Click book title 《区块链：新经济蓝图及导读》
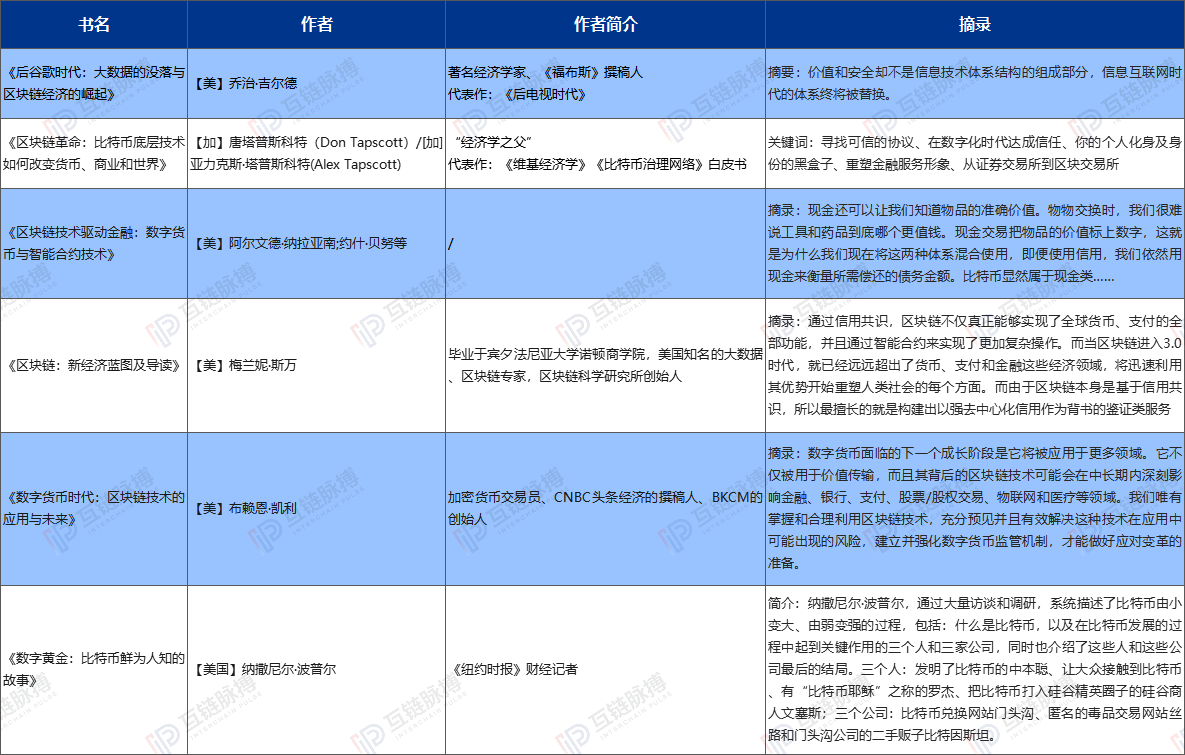 click(94, 365)
